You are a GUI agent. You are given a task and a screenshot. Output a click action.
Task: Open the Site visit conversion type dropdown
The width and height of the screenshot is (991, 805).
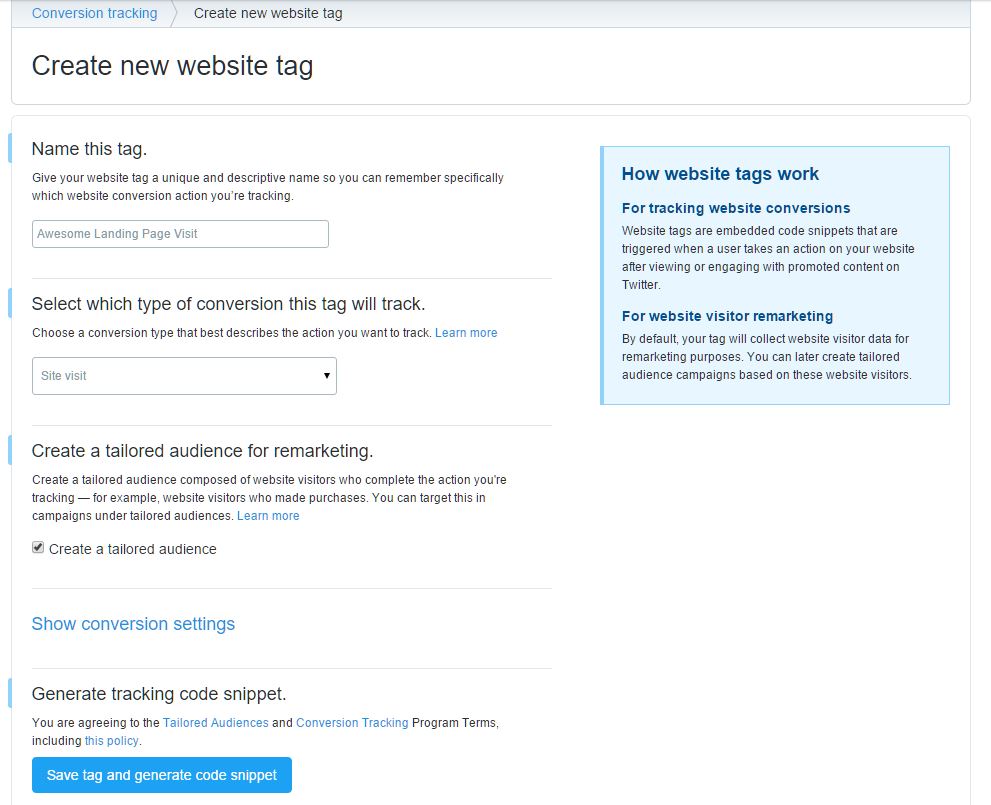pos(184,376)
